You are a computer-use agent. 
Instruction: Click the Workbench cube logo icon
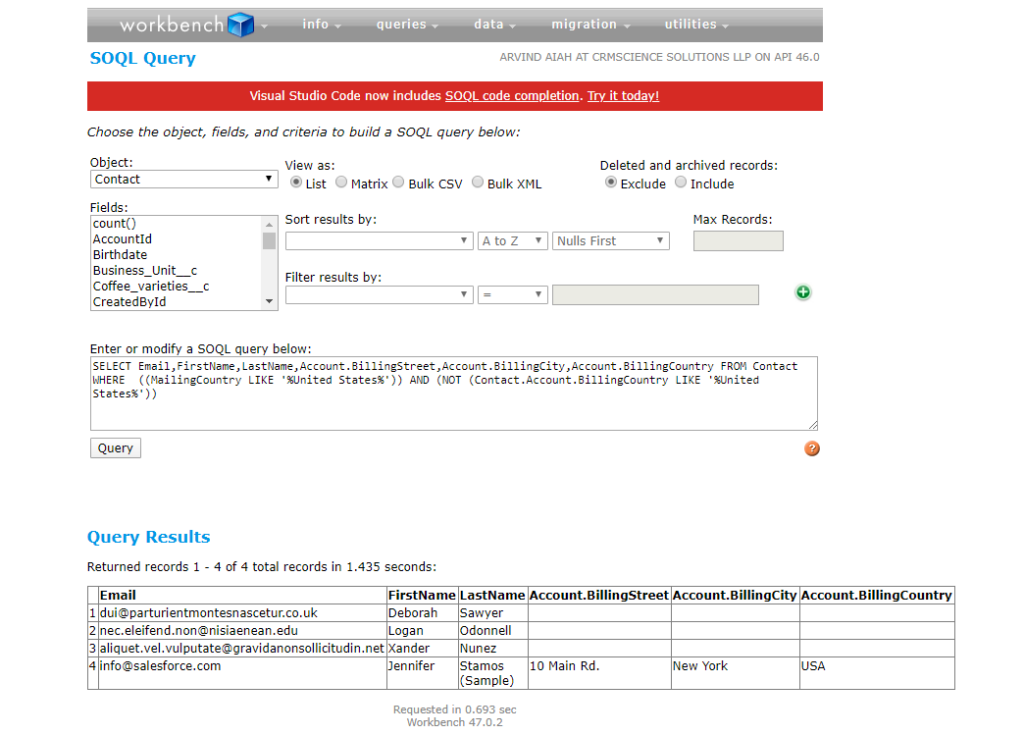[240, 25]
